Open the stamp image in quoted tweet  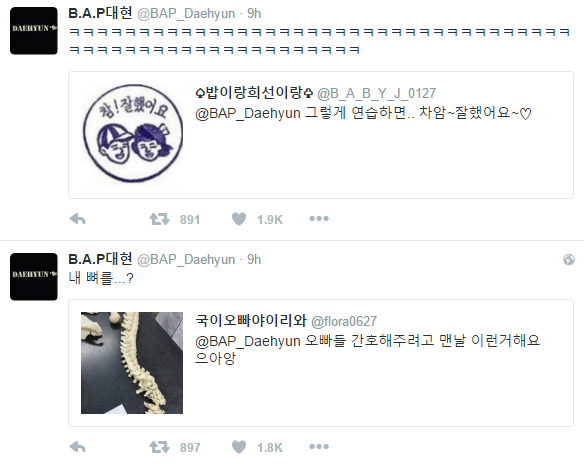(x=132, y=134)
